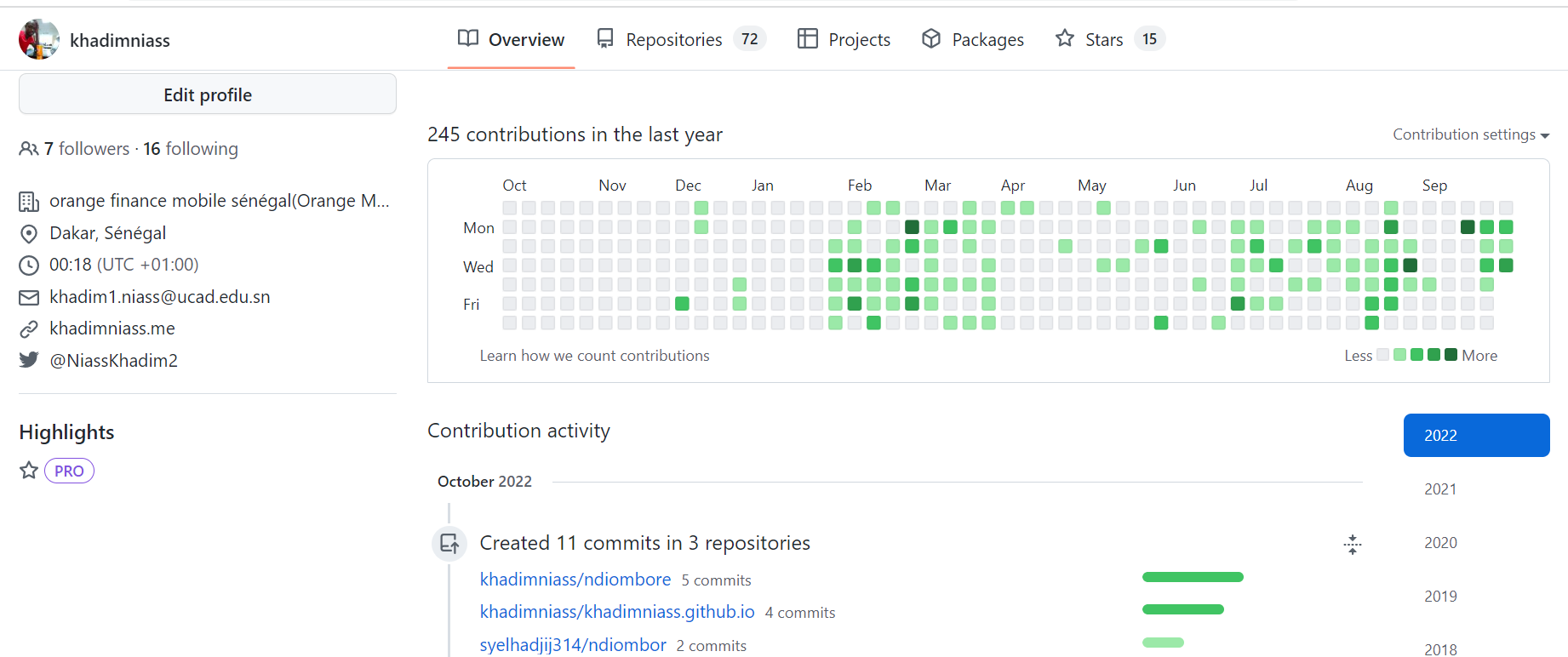
Task: Click the repository push icon in activity timeline
Action: [449, 543]
